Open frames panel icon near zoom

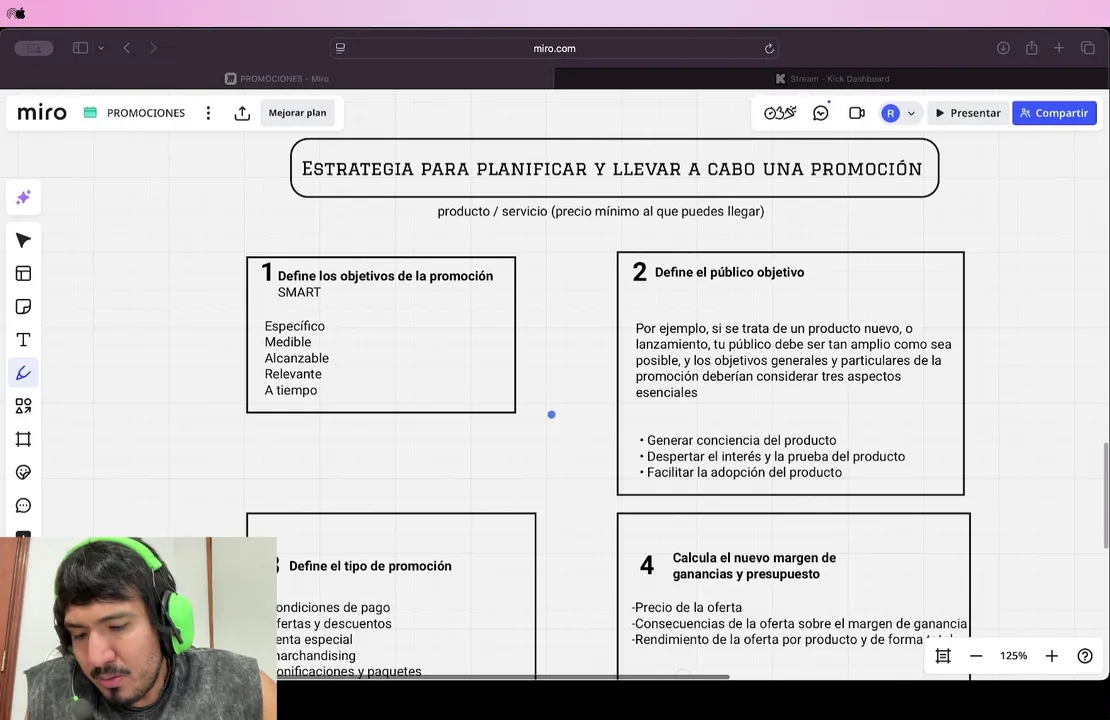pos(943,656)
